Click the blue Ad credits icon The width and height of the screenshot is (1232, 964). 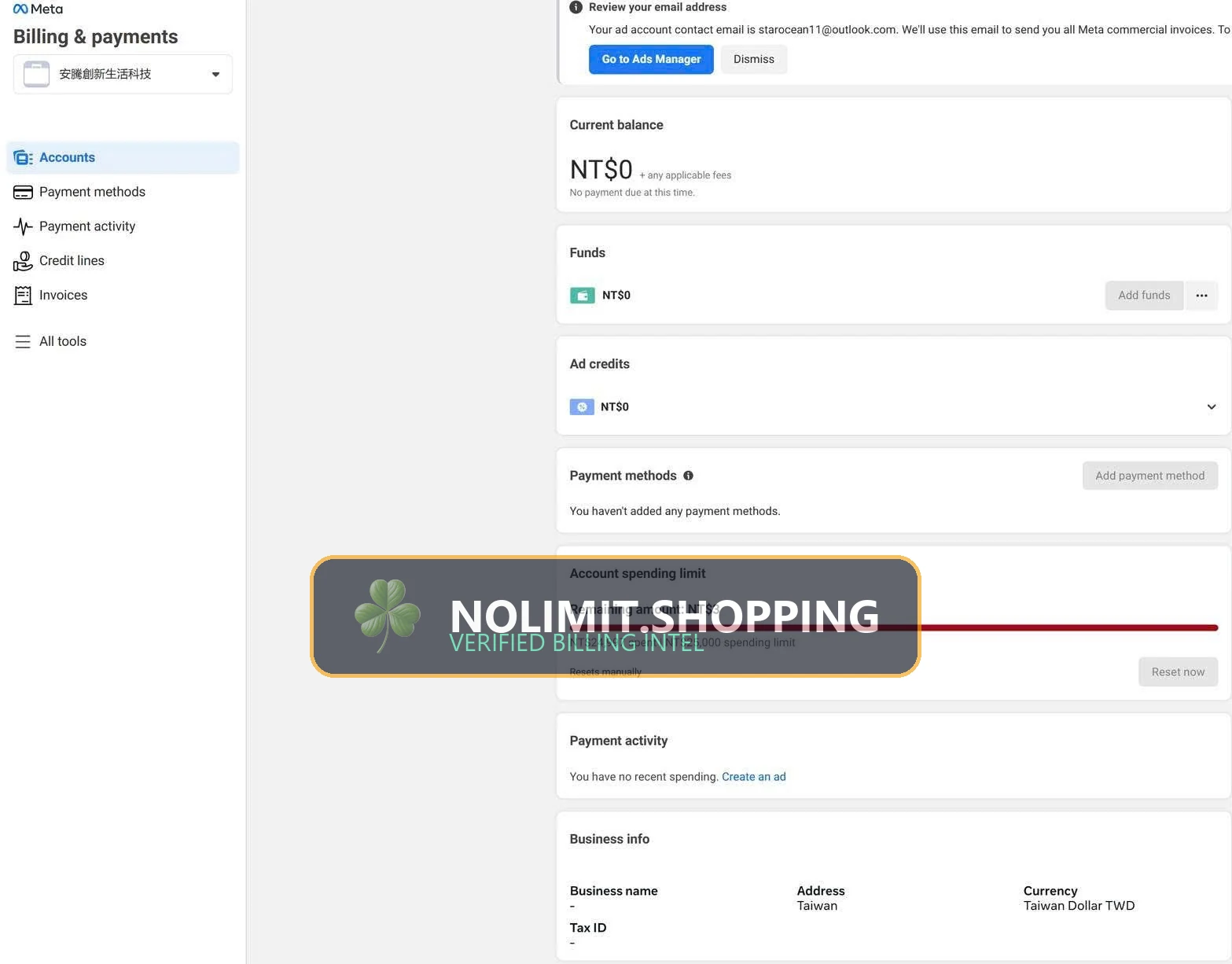coord(582,407)
